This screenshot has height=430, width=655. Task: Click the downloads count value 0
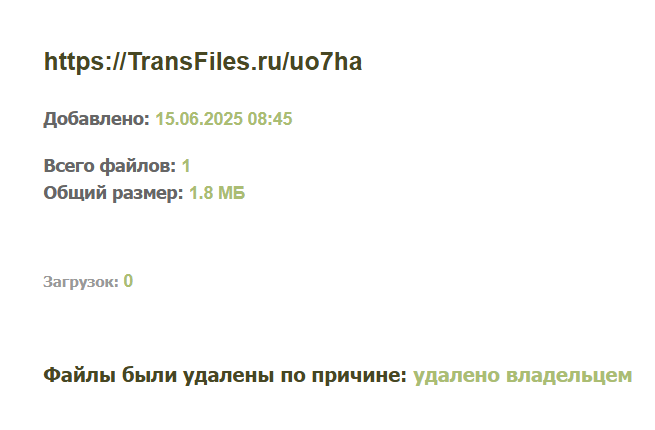(128, 282)
